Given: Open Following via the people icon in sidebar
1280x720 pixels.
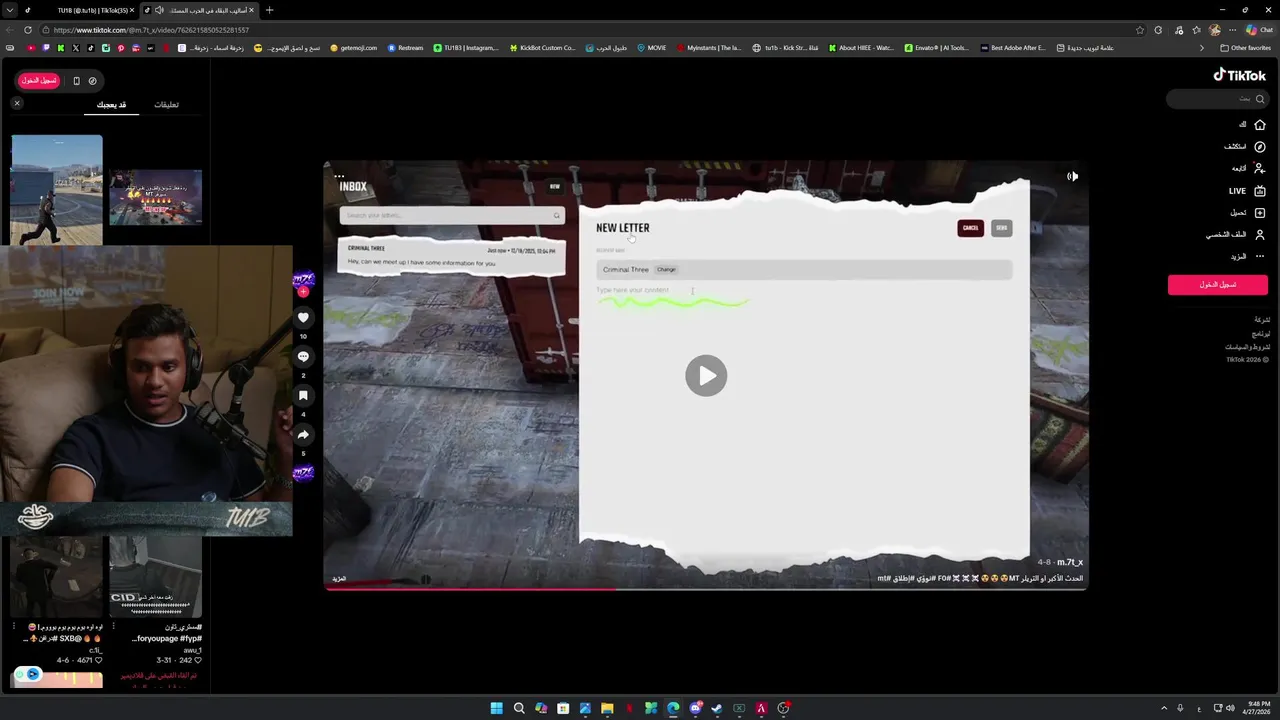Looking at the screenshot, I should [x=1260, y=169].
